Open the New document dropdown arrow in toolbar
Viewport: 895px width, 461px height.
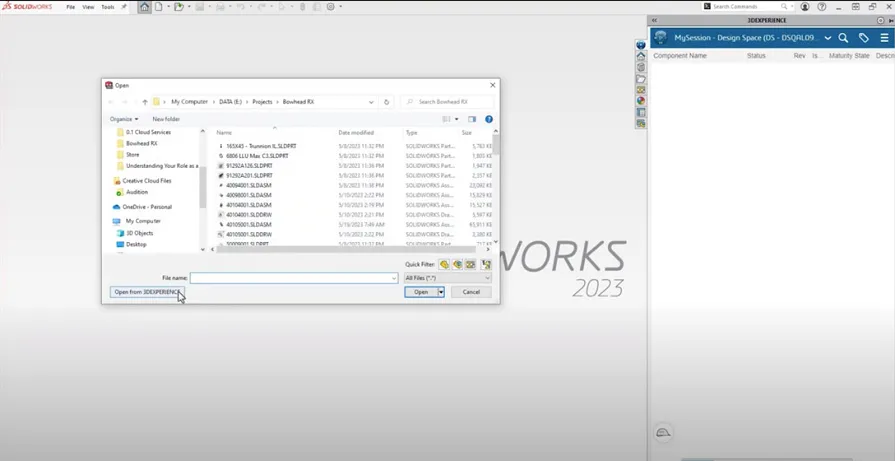pos(168,7)
